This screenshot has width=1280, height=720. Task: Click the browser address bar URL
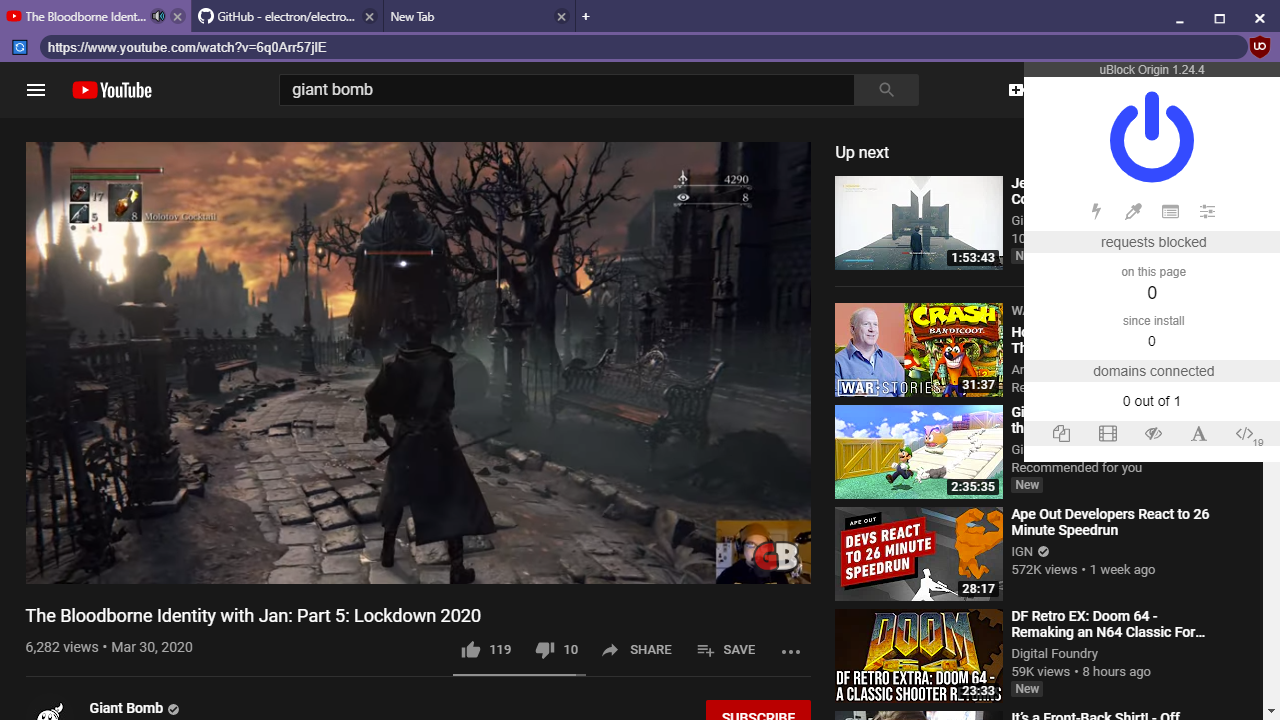pyautogui.click(x=642, y=47)
